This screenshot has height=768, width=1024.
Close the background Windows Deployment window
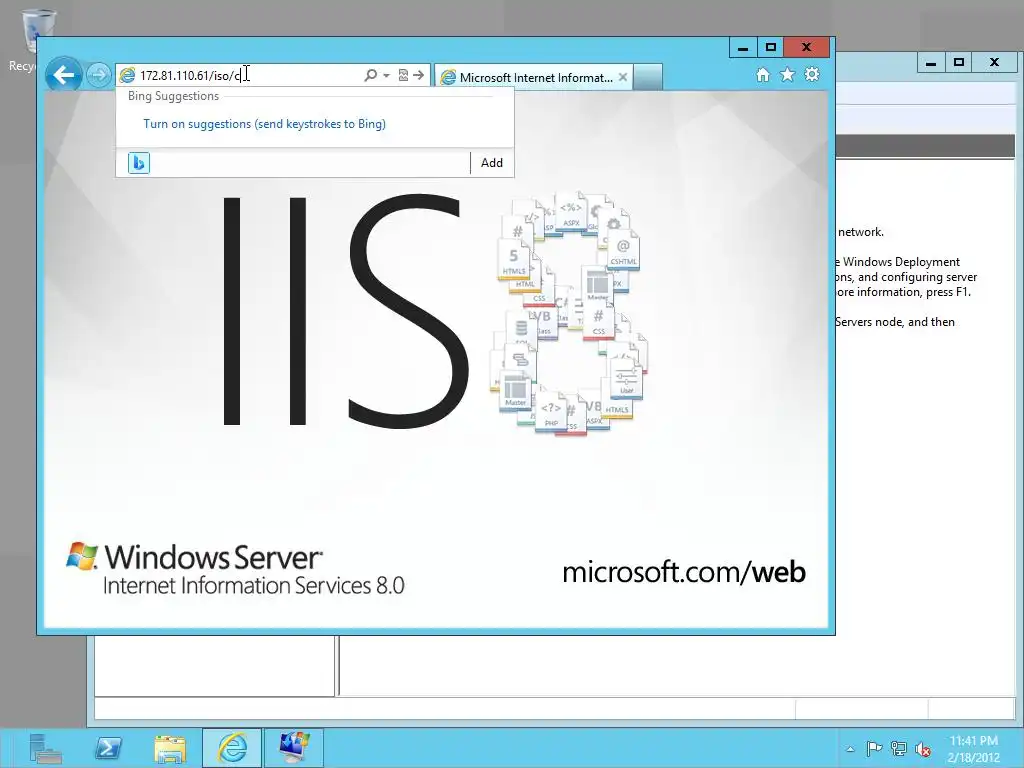[x=994, y=63]
